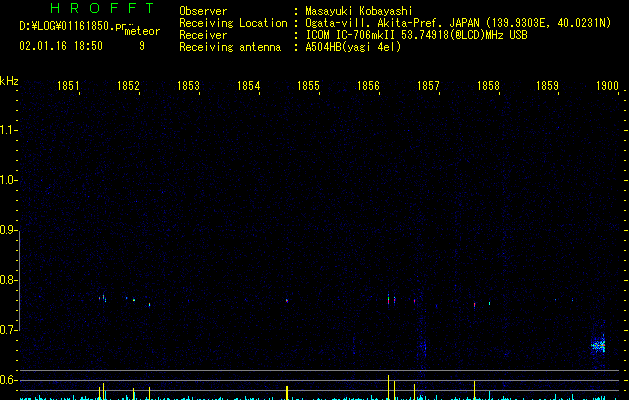Click the 1853 time marker
Screen dimensions: 629x400
188,86
